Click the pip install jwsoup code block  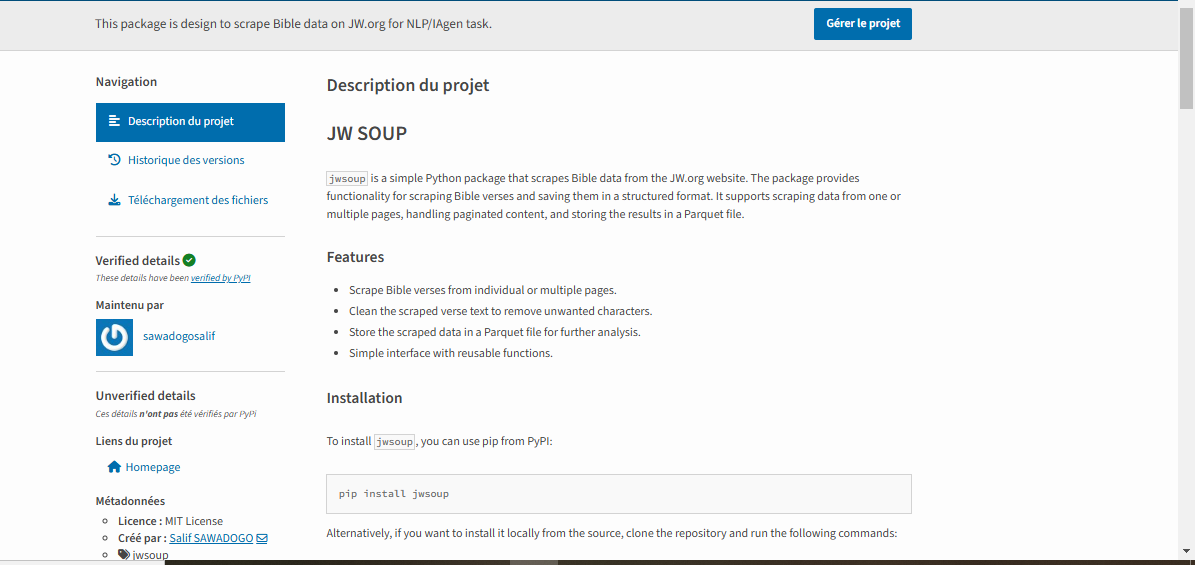618,494
